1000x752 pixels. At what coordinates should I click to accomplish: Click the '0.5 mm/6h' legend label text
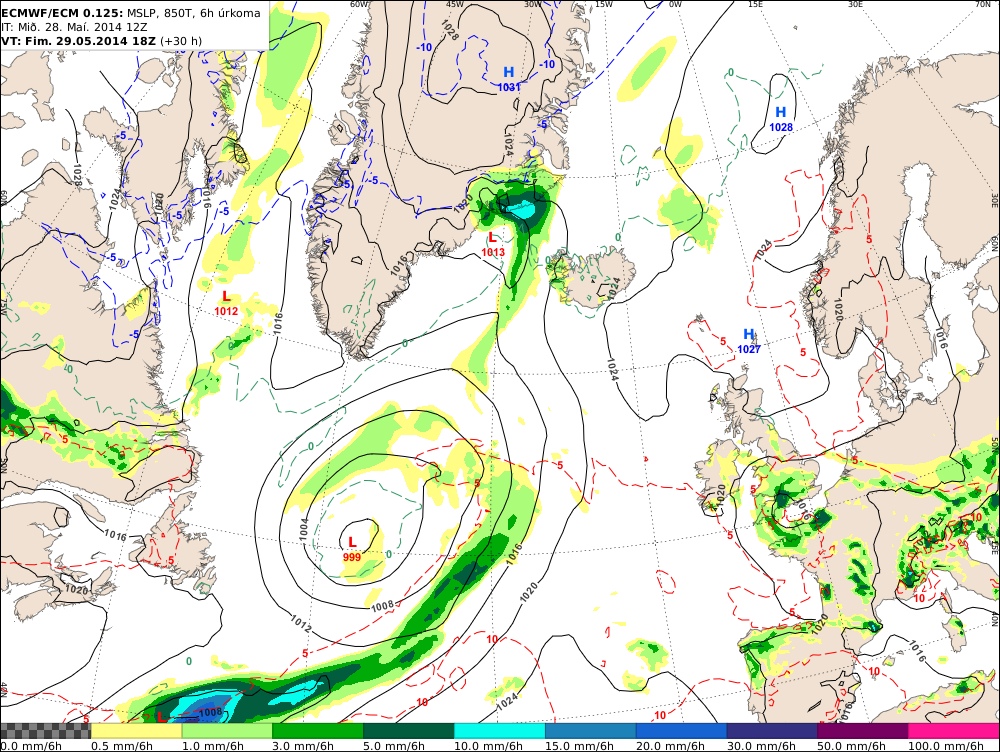[x=122, y=746]
